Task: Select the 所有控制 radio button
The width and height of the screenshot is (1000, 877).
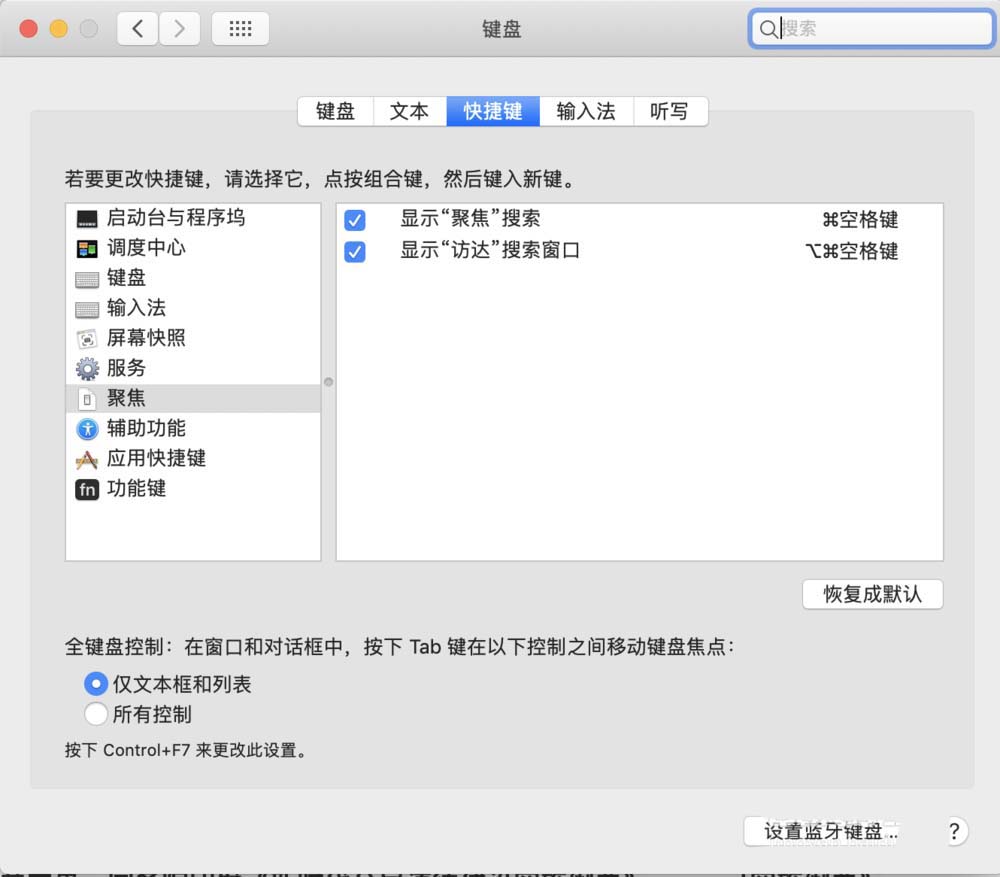Action: click(x=96, y=714)
